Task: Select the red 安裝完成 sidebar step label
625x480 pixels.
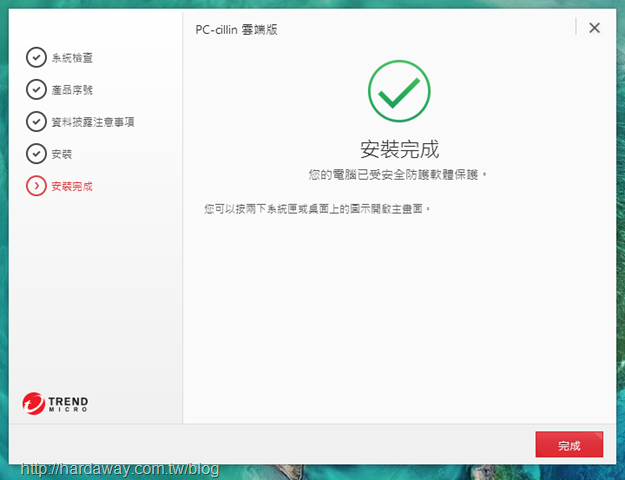Action: [x=72, y=186]
